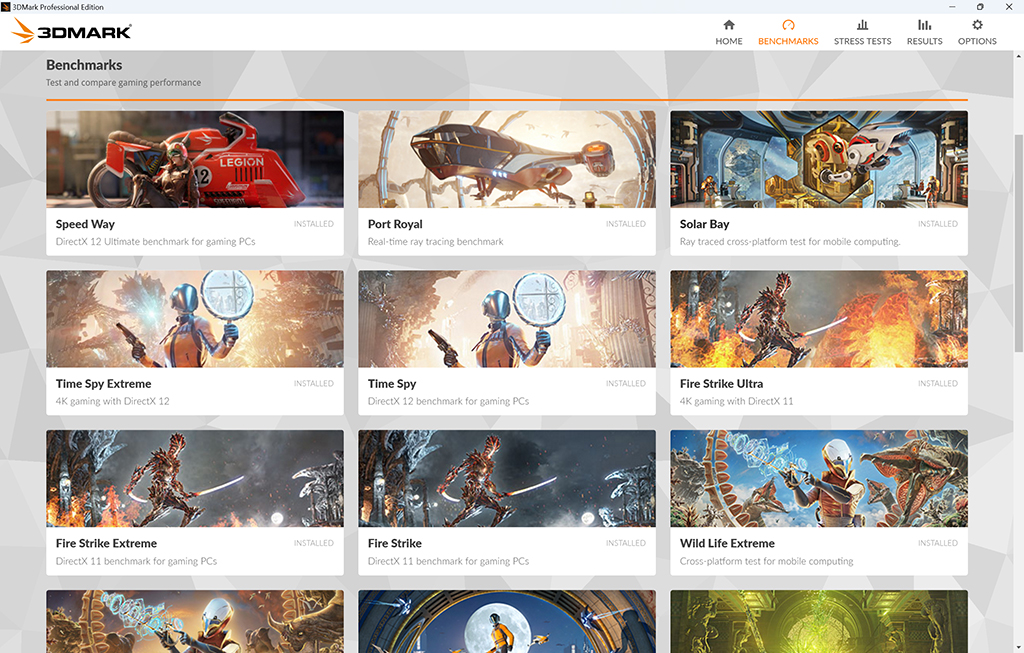1024x653 pixels.
Task: Open Options via gear icon
Action: click(x=977, y=25)
